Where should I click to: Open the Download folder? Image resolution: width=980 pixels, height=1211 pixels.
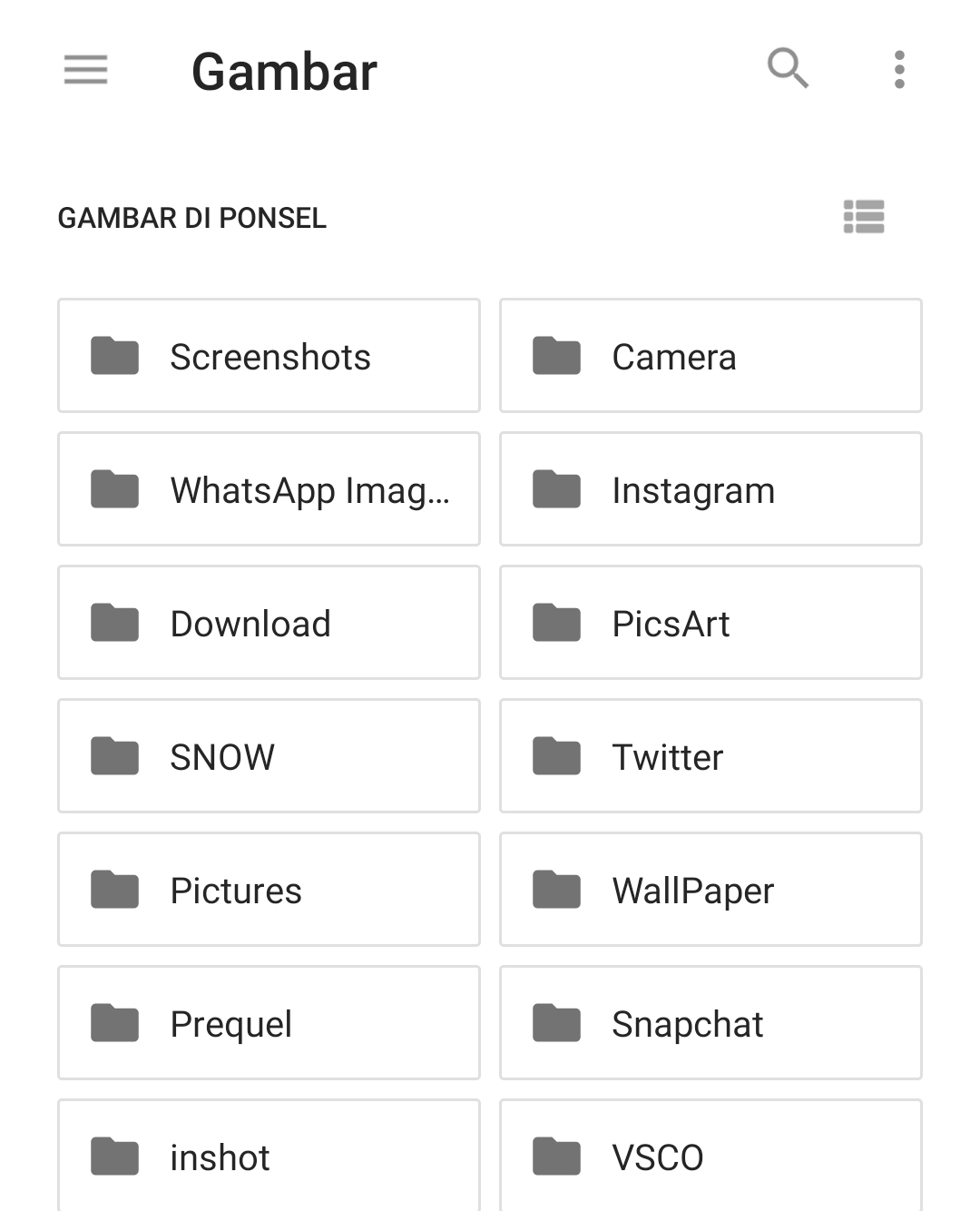coord(269,623)
